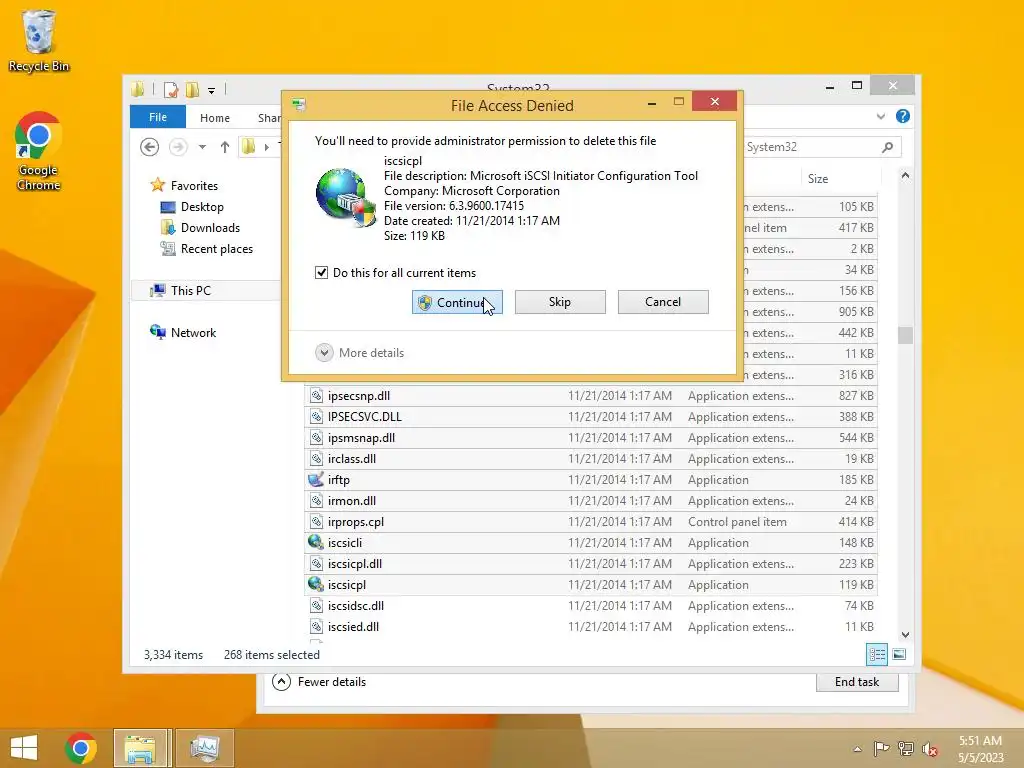This screenshot has height=768, width=1024.
Task: Switch to Task Manager taskbar button
Action: pos(204,748)
